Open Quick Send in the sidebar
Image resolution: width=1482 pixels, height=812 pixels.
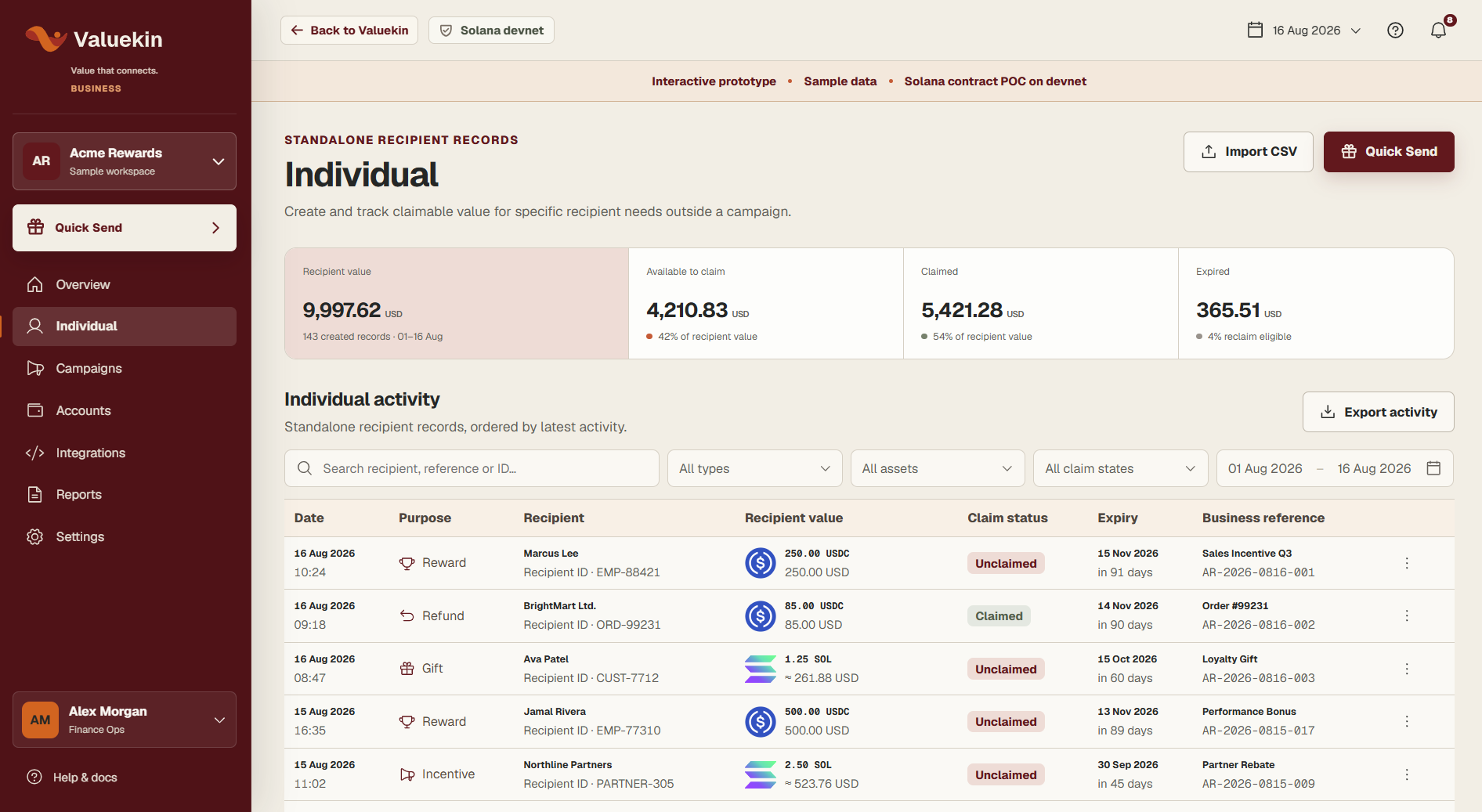[125, 228]
